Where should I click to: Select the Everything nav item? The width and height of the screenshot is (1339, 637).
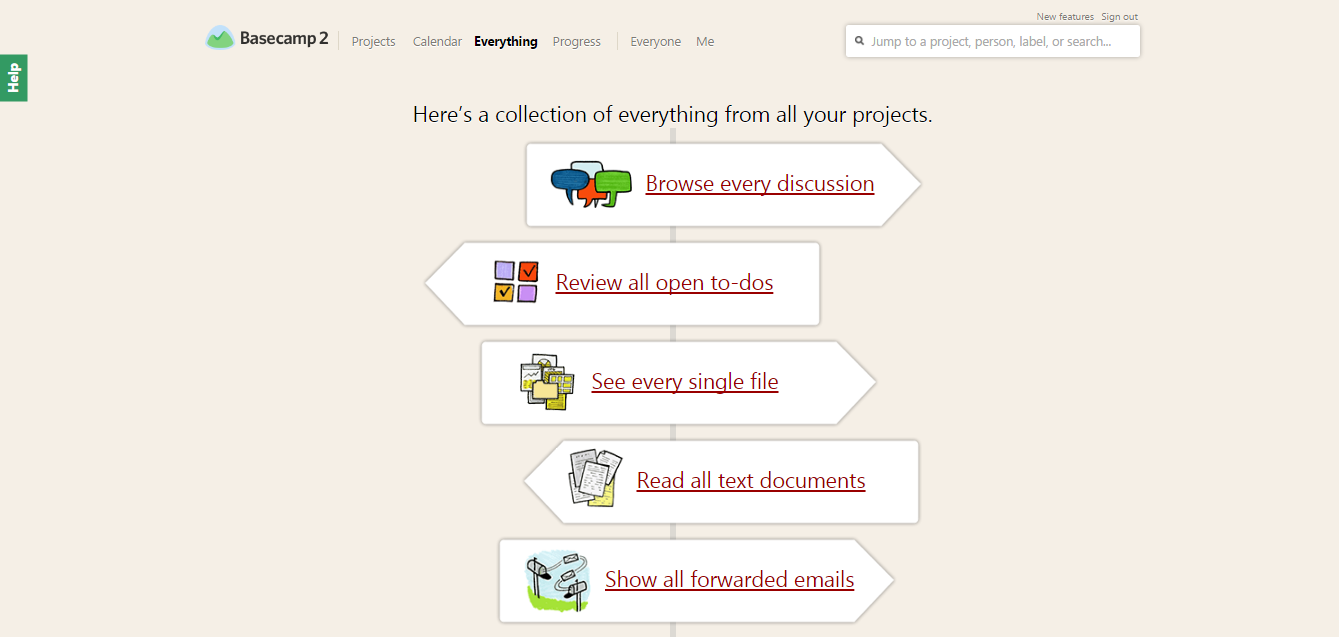(506, 42)
